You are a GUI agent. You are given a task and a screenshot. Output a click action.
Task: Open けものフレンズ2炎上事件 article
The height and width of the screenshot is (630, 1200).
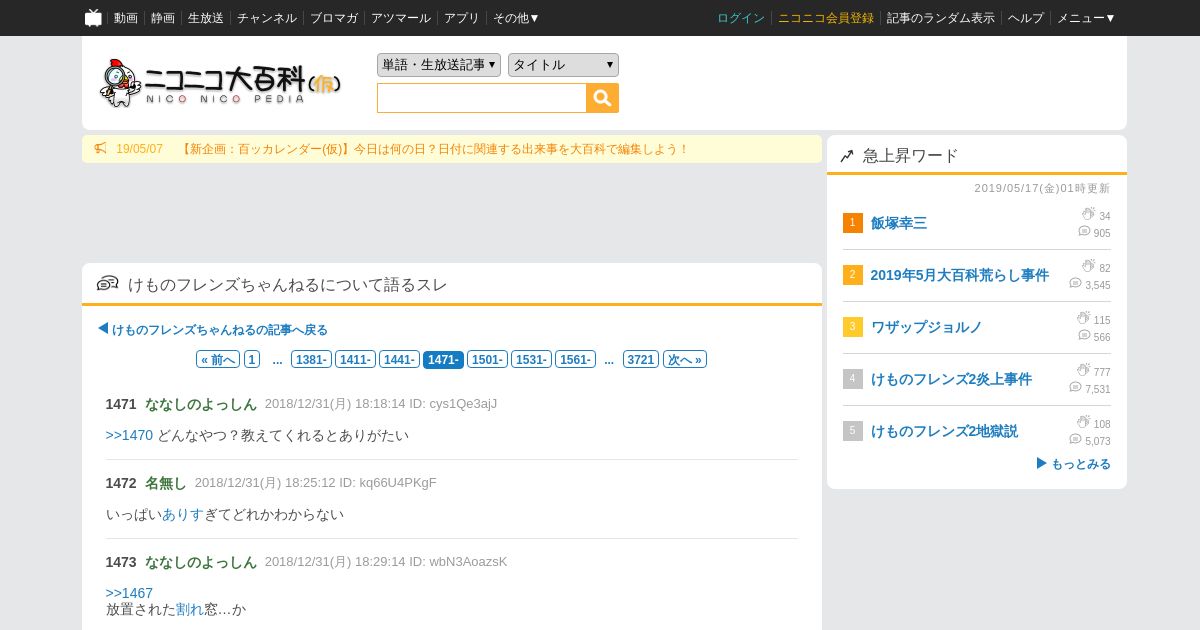coord(951,379)
